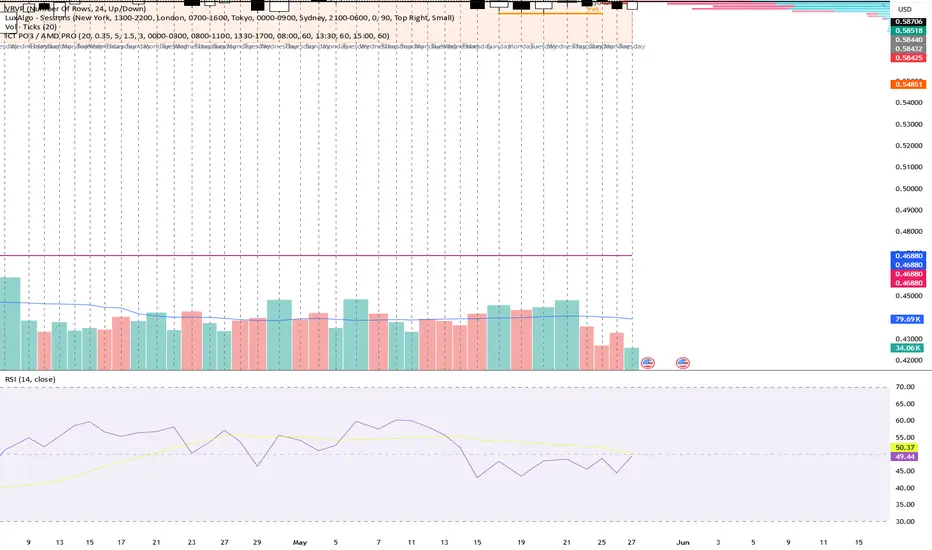Click the 0.54000 price axis label
The image size is (932, 550).
click(x=909, y=102)
